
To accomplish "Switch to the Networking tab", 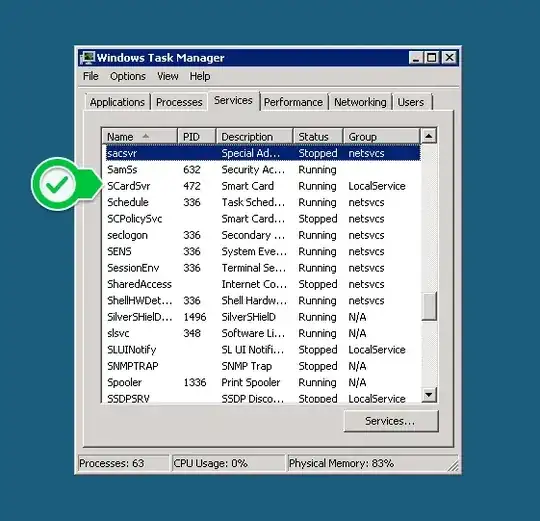I will [x=360, y=102].
